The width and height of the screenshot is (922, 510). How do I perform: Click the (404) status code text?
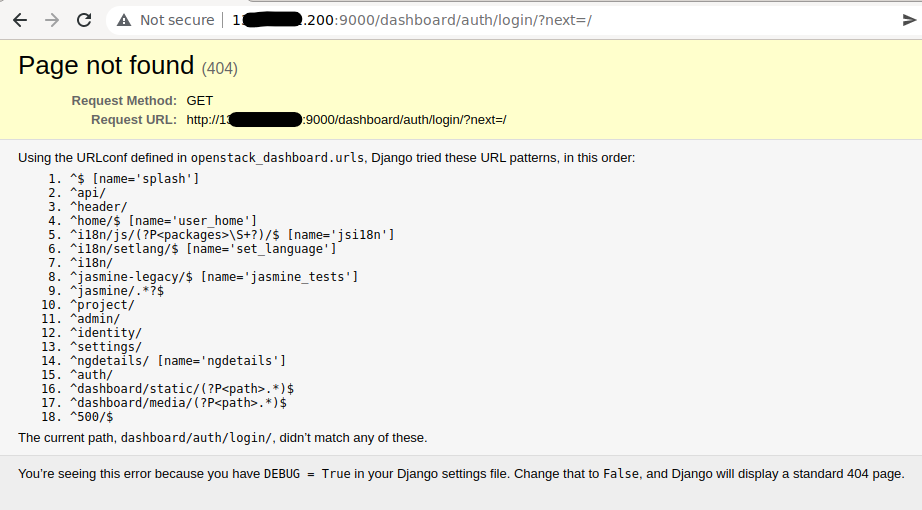click(220, 69)
